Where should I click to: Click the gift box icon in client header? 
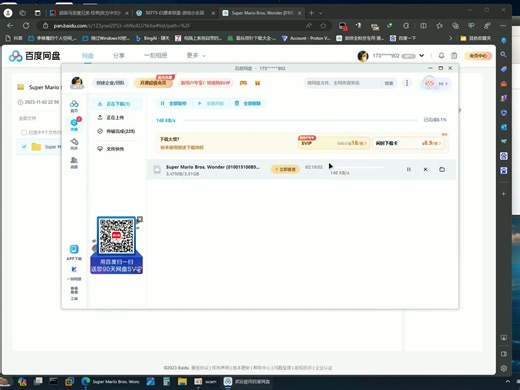click(x=257, y=83)
